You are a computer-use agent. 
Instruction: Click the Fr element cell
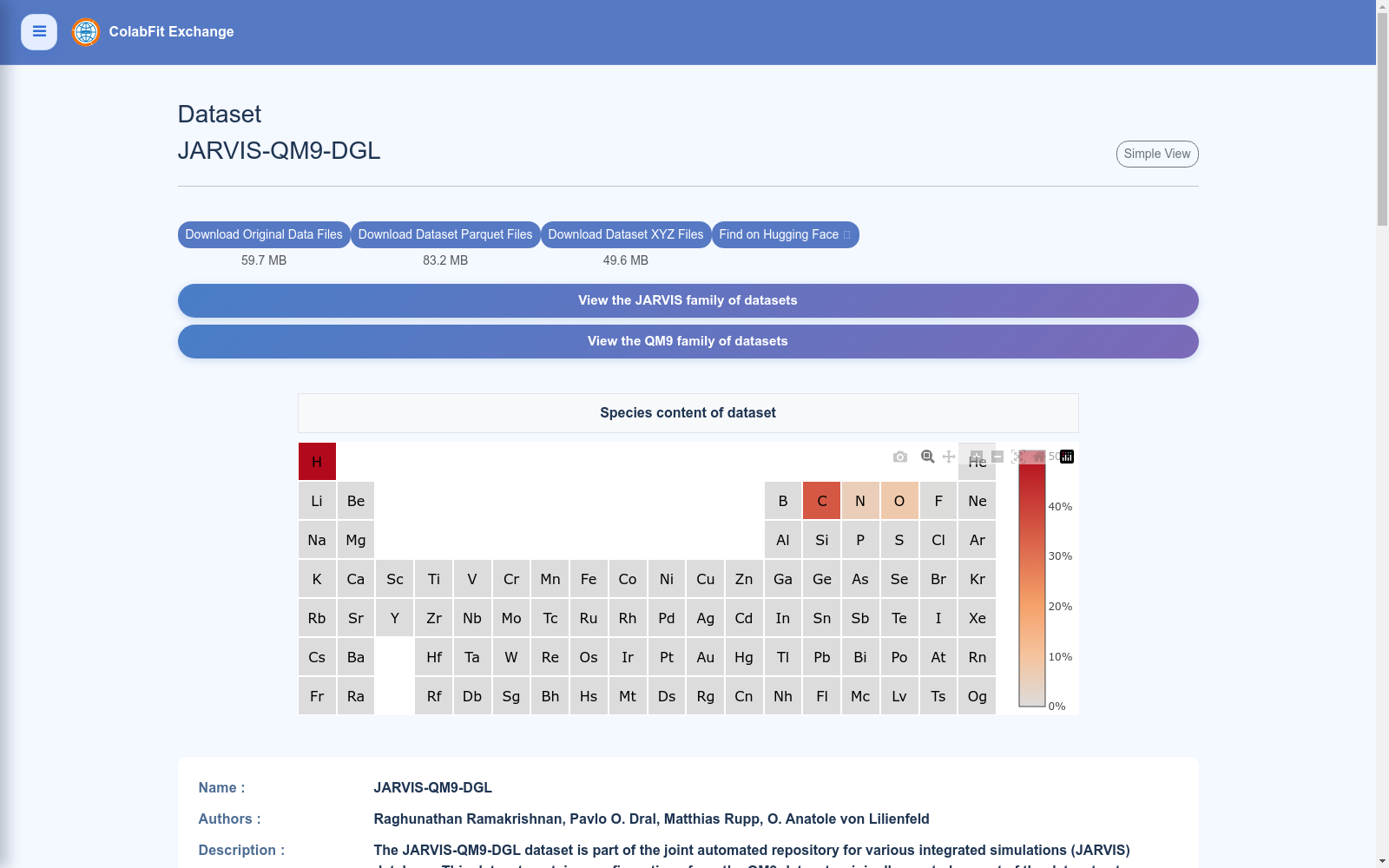(317, 696)
